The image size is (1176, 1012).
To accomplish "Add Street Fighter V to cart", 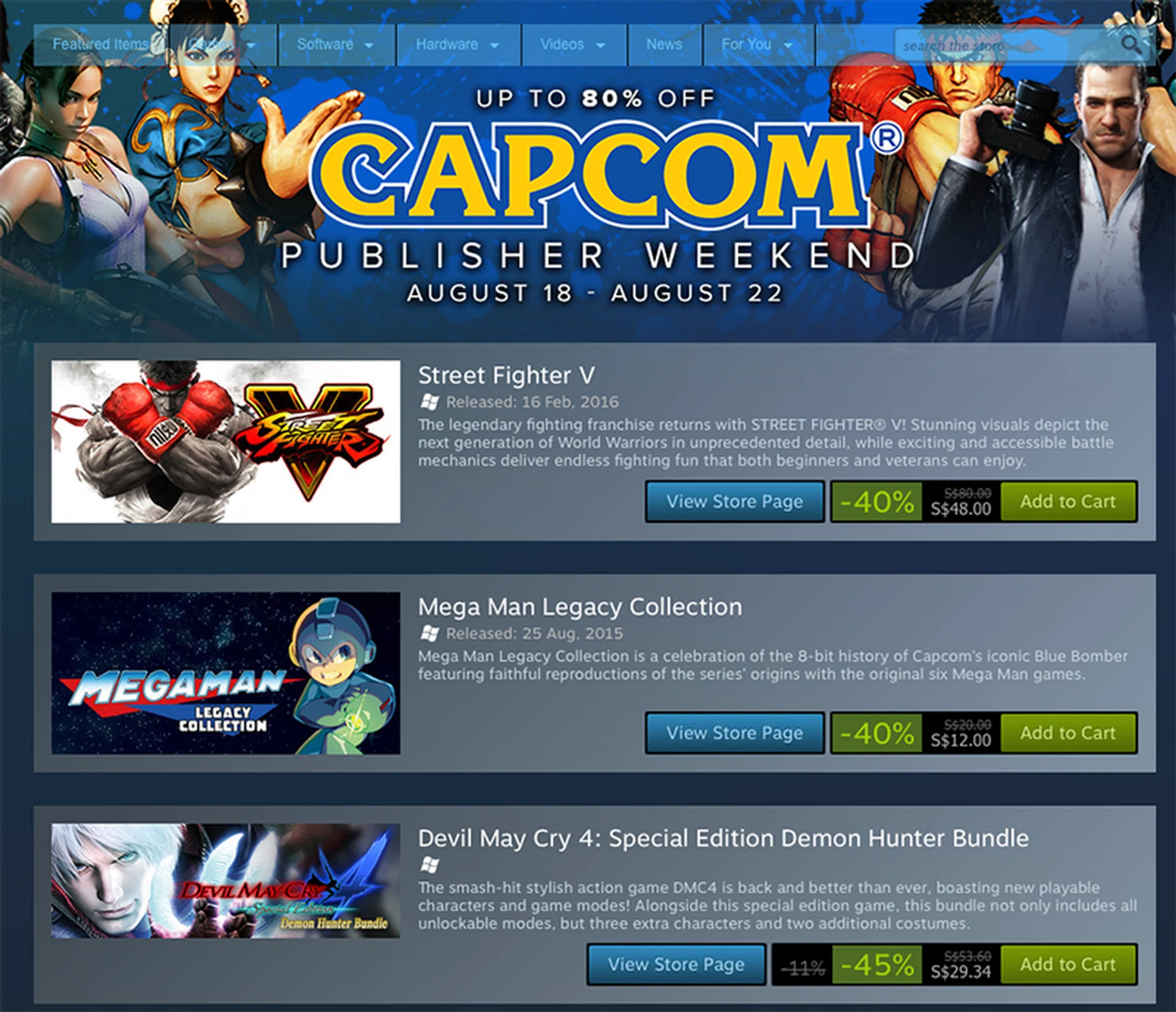I will coord(1068,501).
